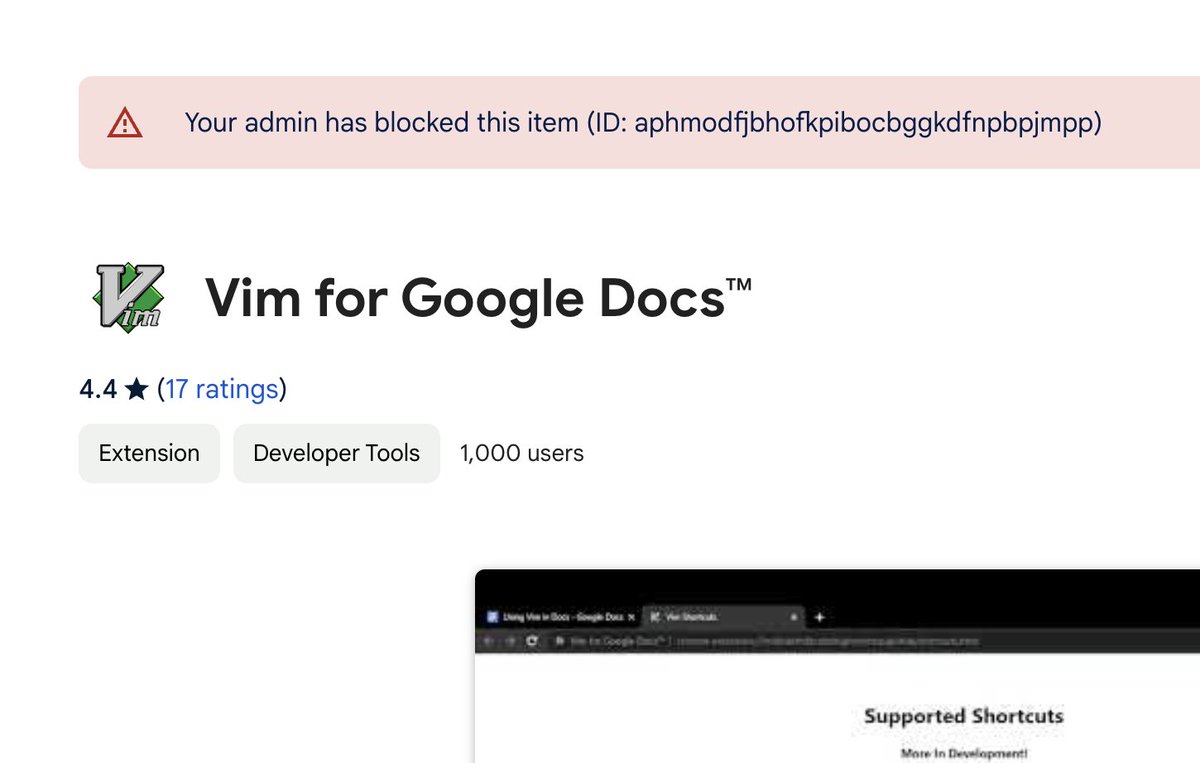Open the 17 ratings link
Viewport: 1200px width, 763px height.
click(222, 389)
